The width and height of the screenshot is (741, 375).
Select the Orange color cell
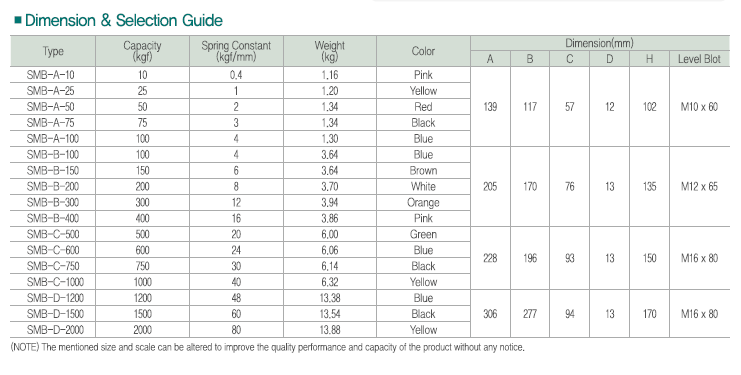point(423,203)
